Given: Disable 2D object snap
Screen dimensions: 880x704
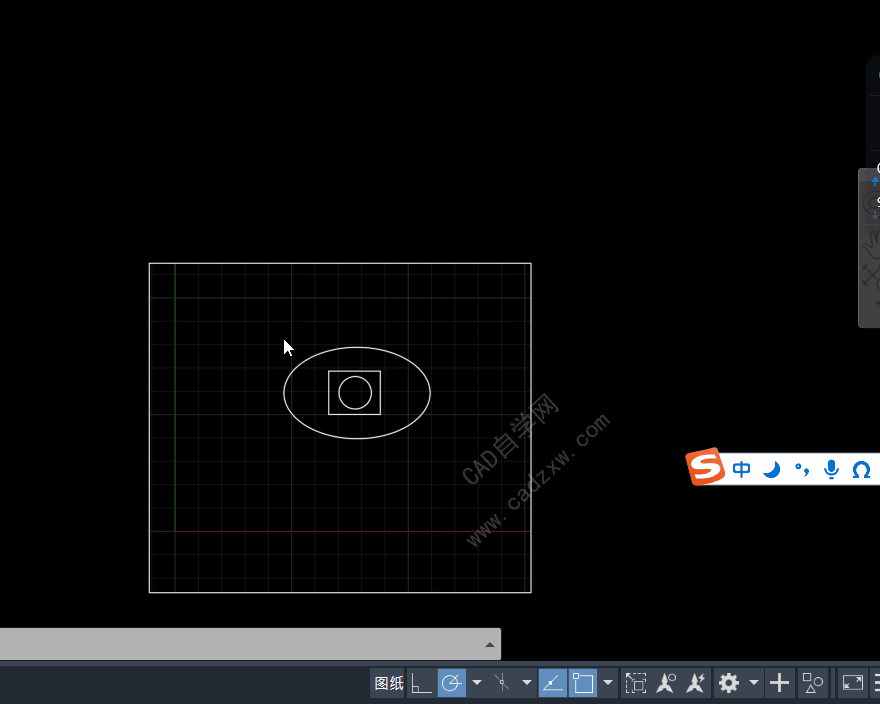Looking at the screenshot, I should pyautogui.click(x=583, y=683).
